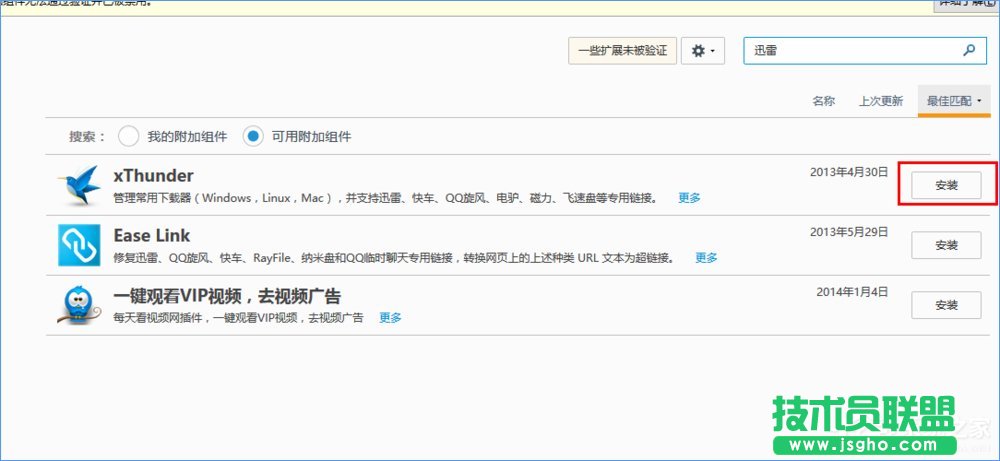Install the xThunder add-on
This screenshot has width=1000, height=461.
[946, 186]
